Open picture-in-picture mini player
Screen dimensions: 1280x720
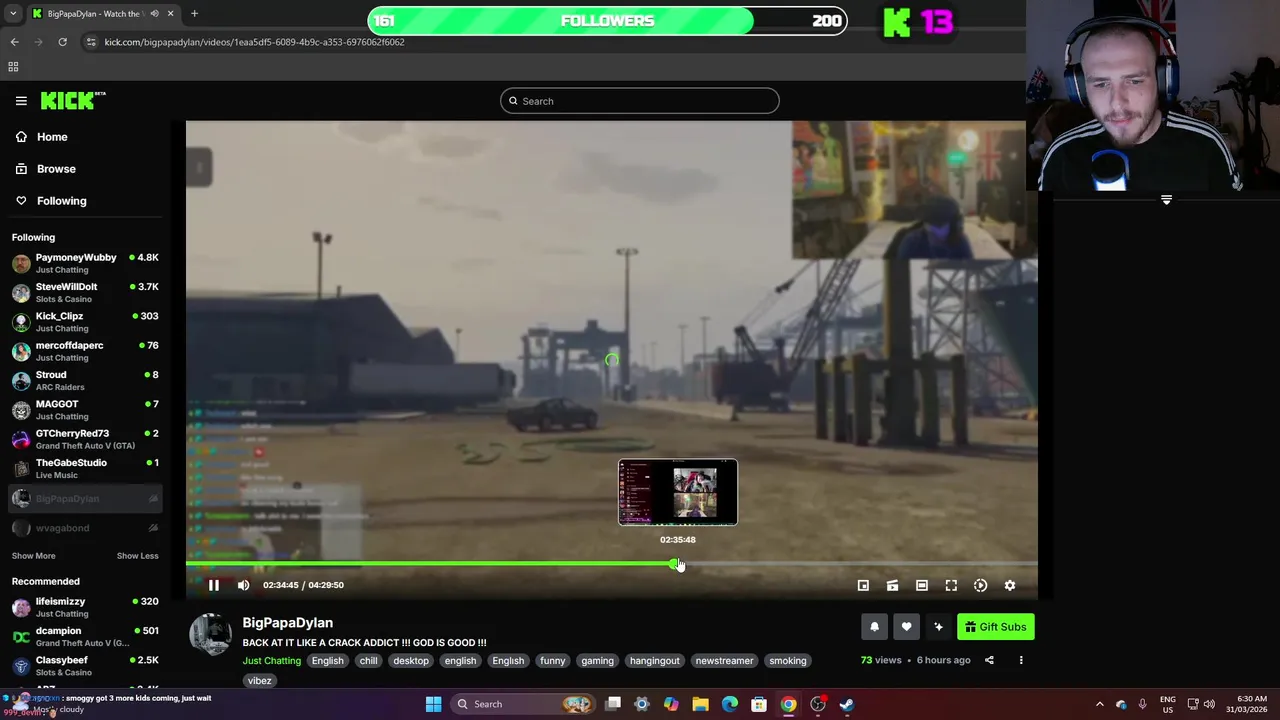863,585
